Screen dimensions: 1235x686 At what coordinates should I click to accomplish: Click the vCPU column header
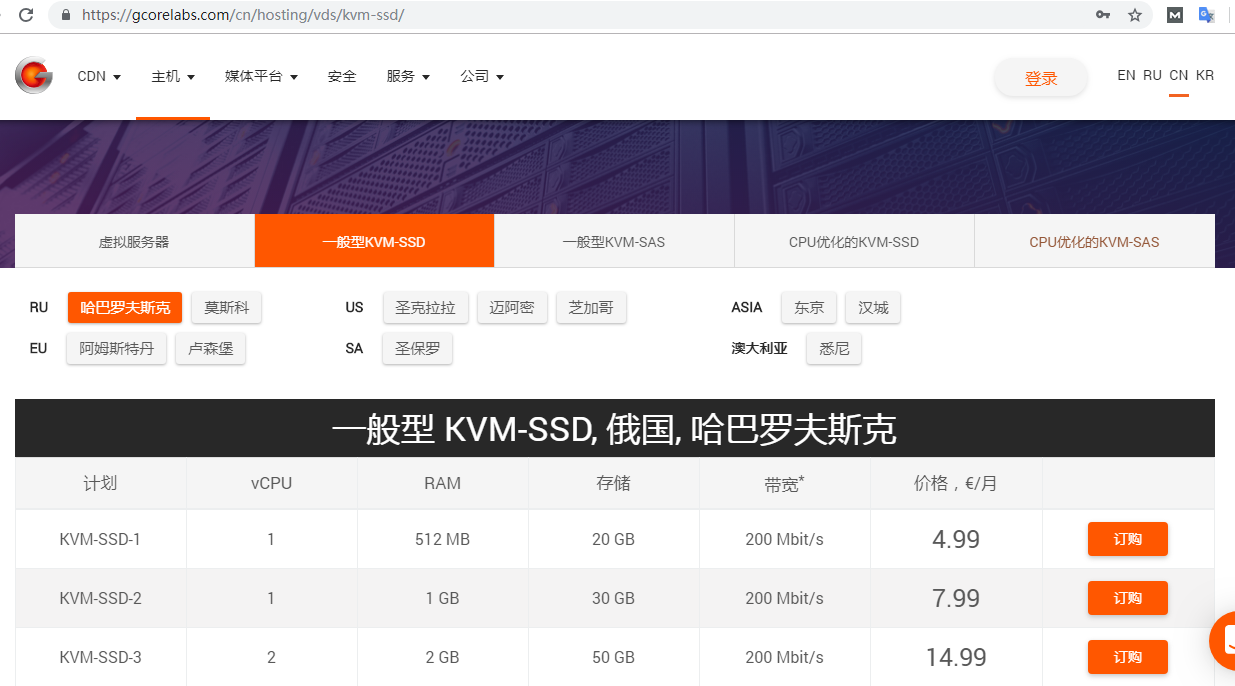click(271, 483)
